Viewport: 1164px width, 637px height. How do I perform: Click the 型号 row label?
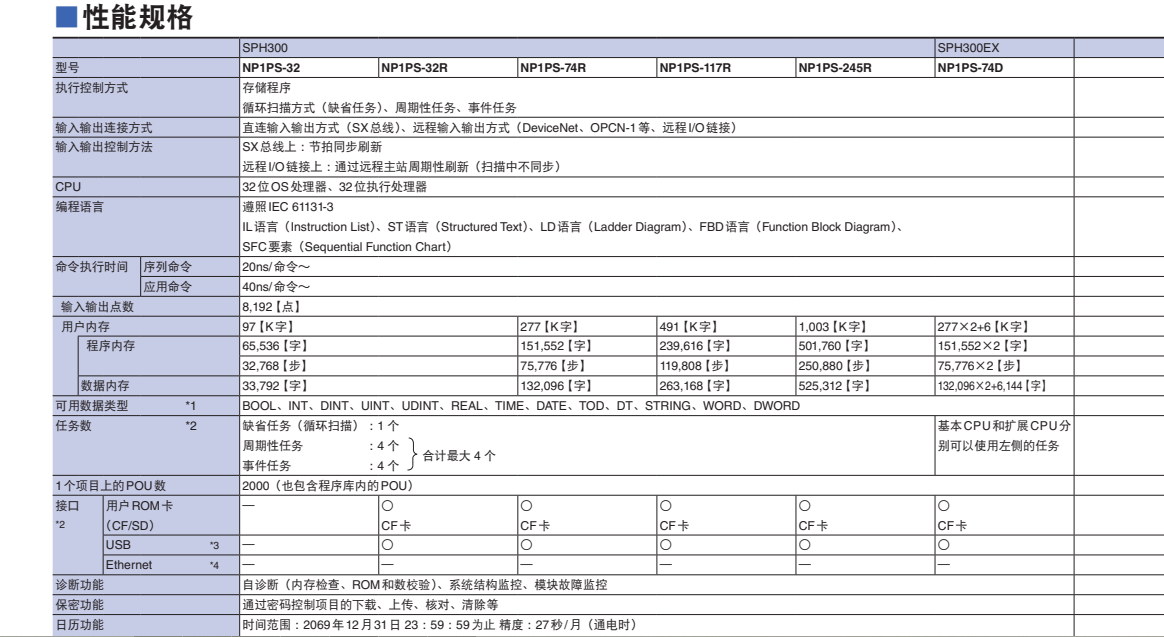68,68
